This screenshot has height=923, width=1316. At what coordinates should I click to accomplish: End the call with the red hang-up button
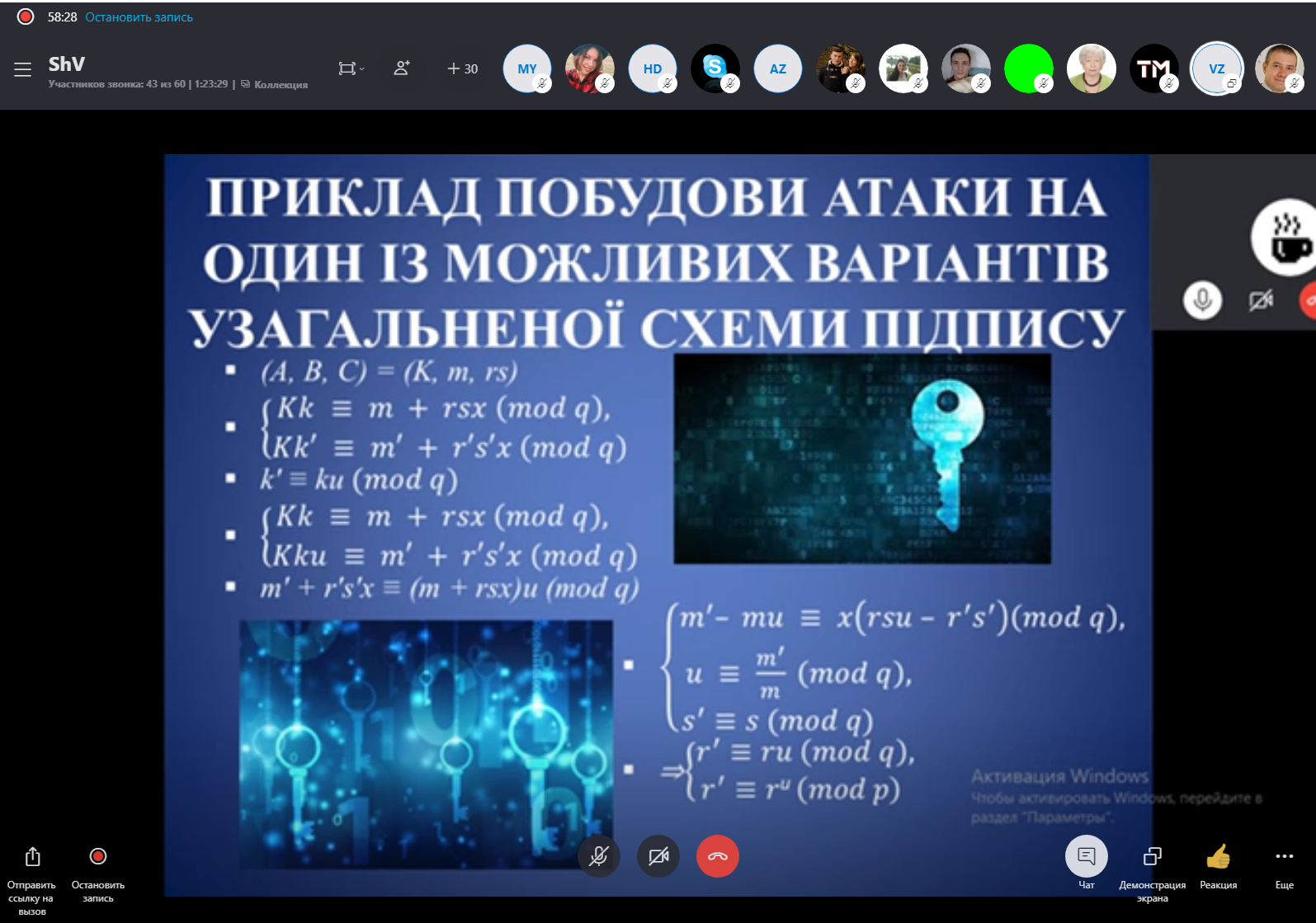[x=718, y=856]
